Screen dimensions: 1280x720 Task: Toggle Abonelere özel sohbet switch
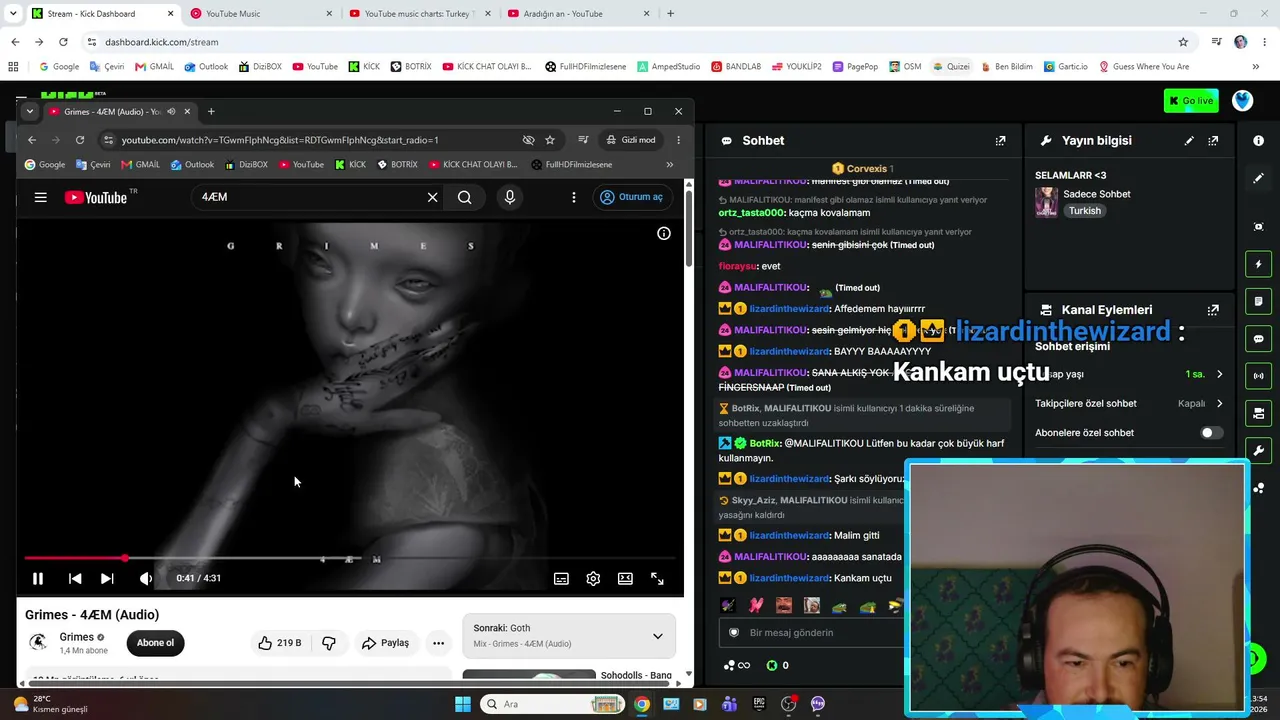pyautogui.click(x=1210, y=433)
